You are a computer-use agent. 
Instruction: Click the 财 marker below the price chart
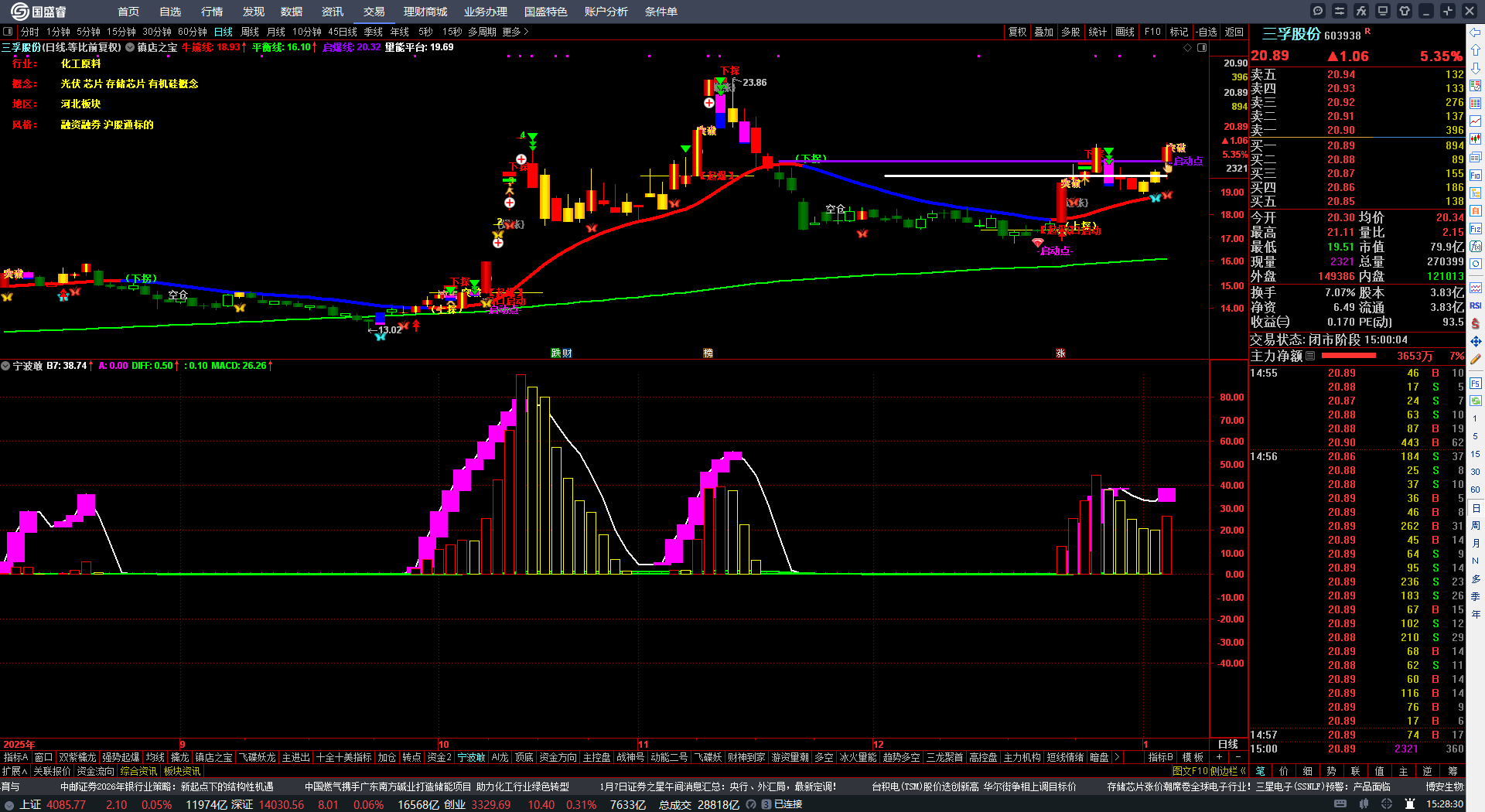(x=567, y=353)
